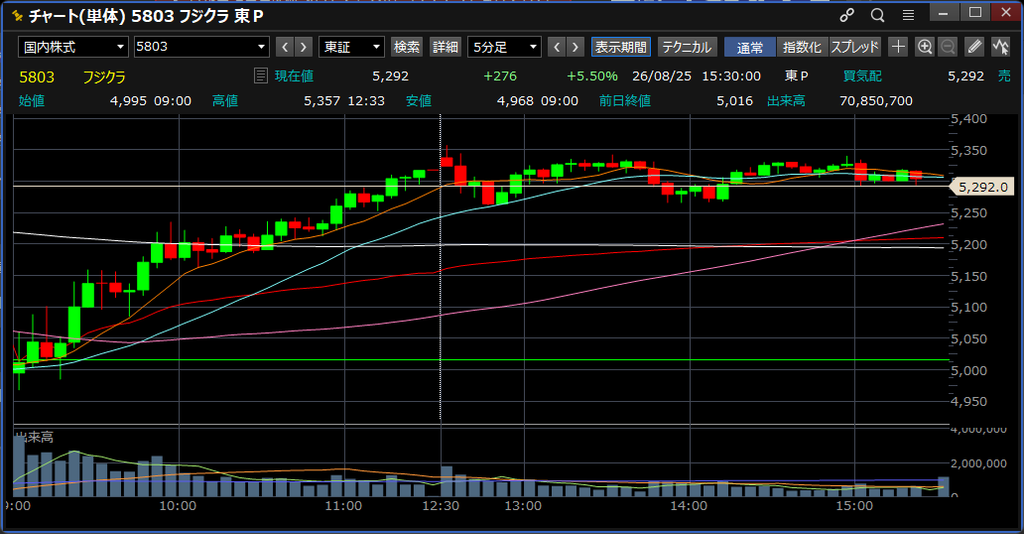Click next arrow right of 5分足
Viewport: 1024px width, 534px height.
[575, 47]
